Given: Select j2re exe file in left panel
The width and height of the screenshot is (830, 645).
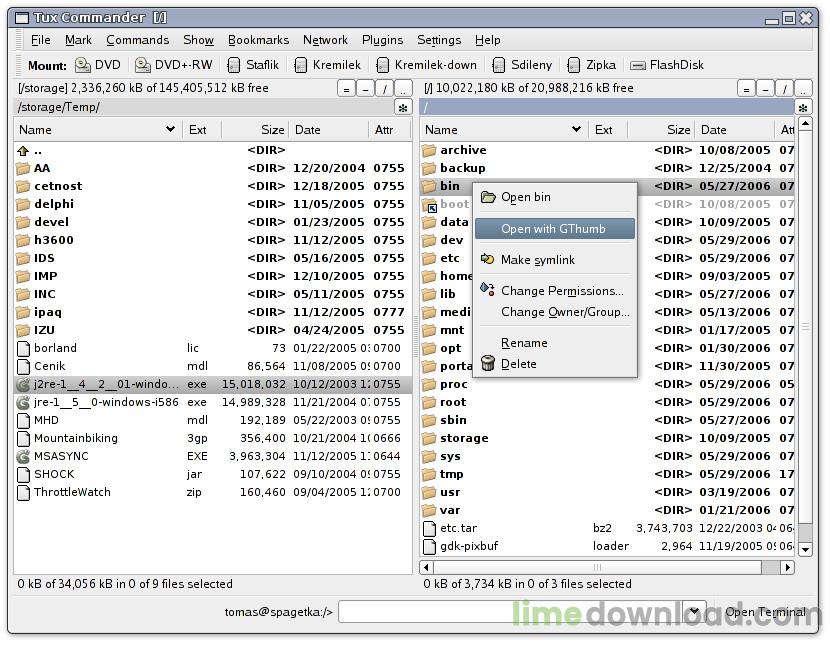Looking at the screenshot, I should click(x=105, y=384).
